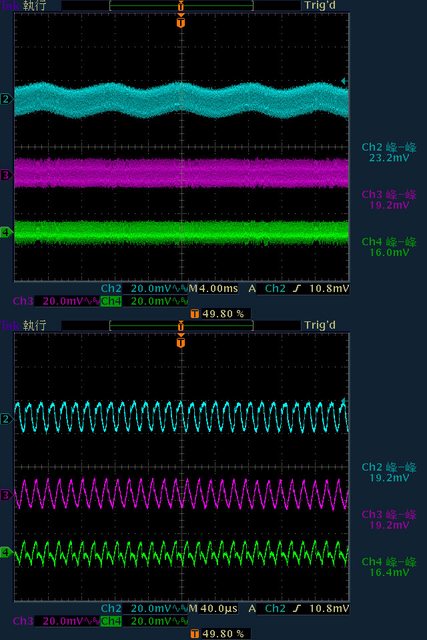Click the Ch3 ground marker in the 4.00ms capture
This screenshot has height=640, width=427.
(6, 175)
